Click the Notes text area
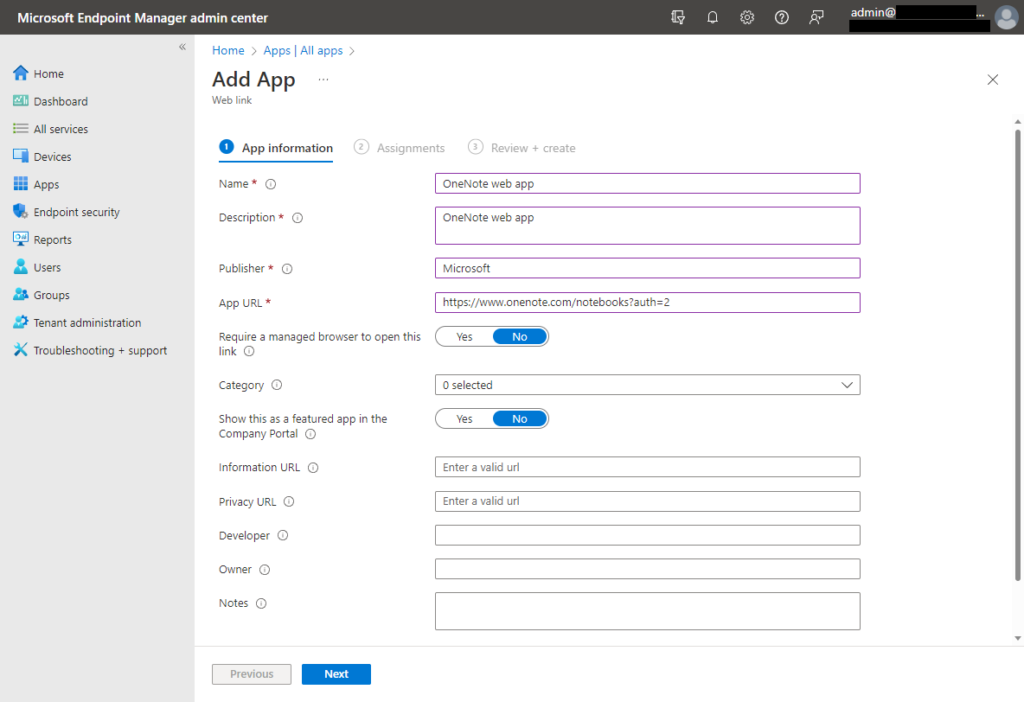The height and width of the screenshot is (702, 1024). point(647,611)
